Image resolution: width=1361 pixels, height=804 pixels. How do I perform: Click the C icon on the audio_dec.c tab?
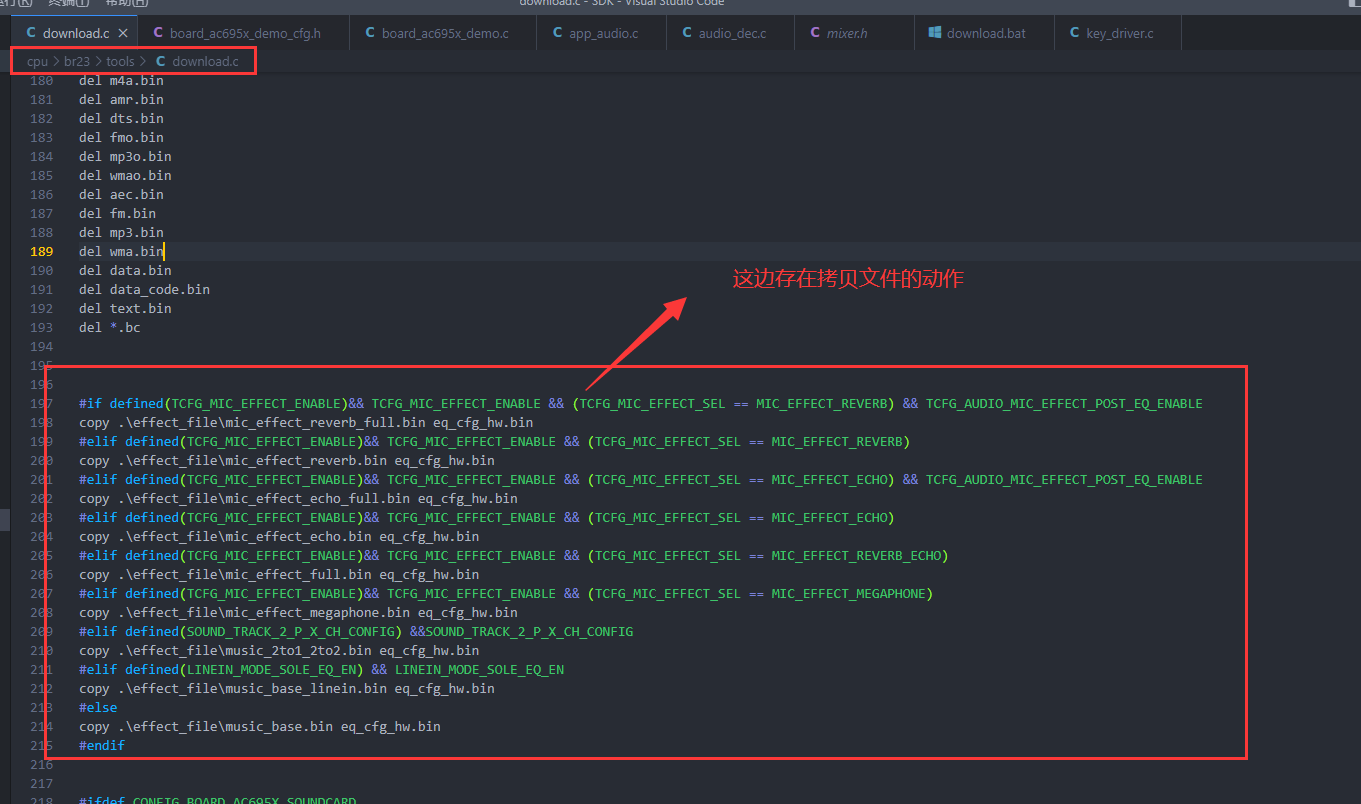point(687,33)
